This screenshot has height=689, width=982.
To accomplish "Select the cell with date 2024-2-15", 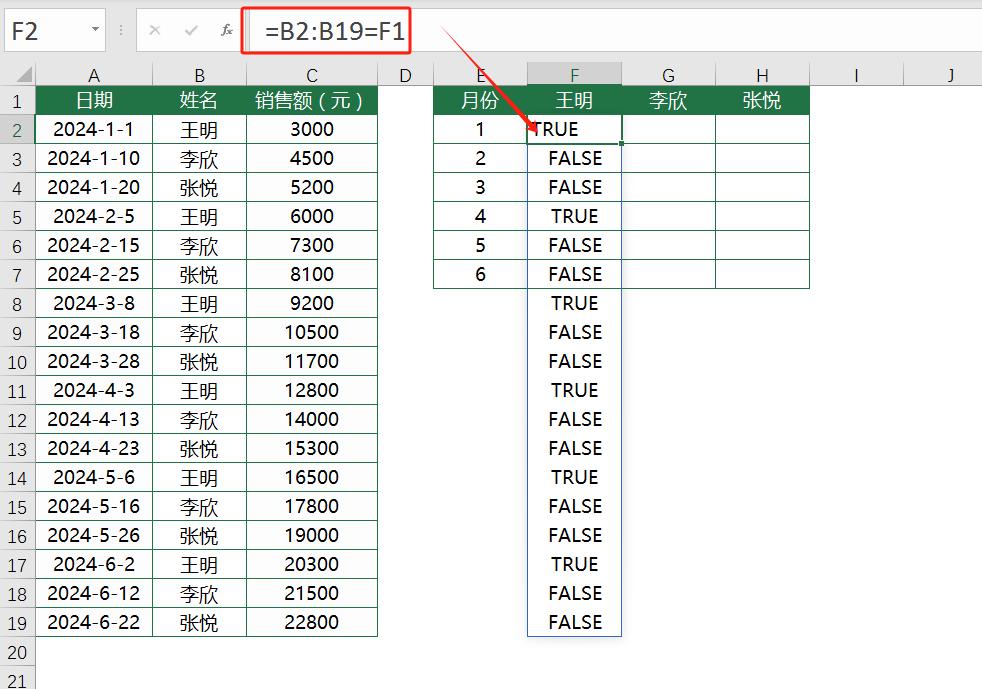I will pyautogui.click(x=94, y=246).
